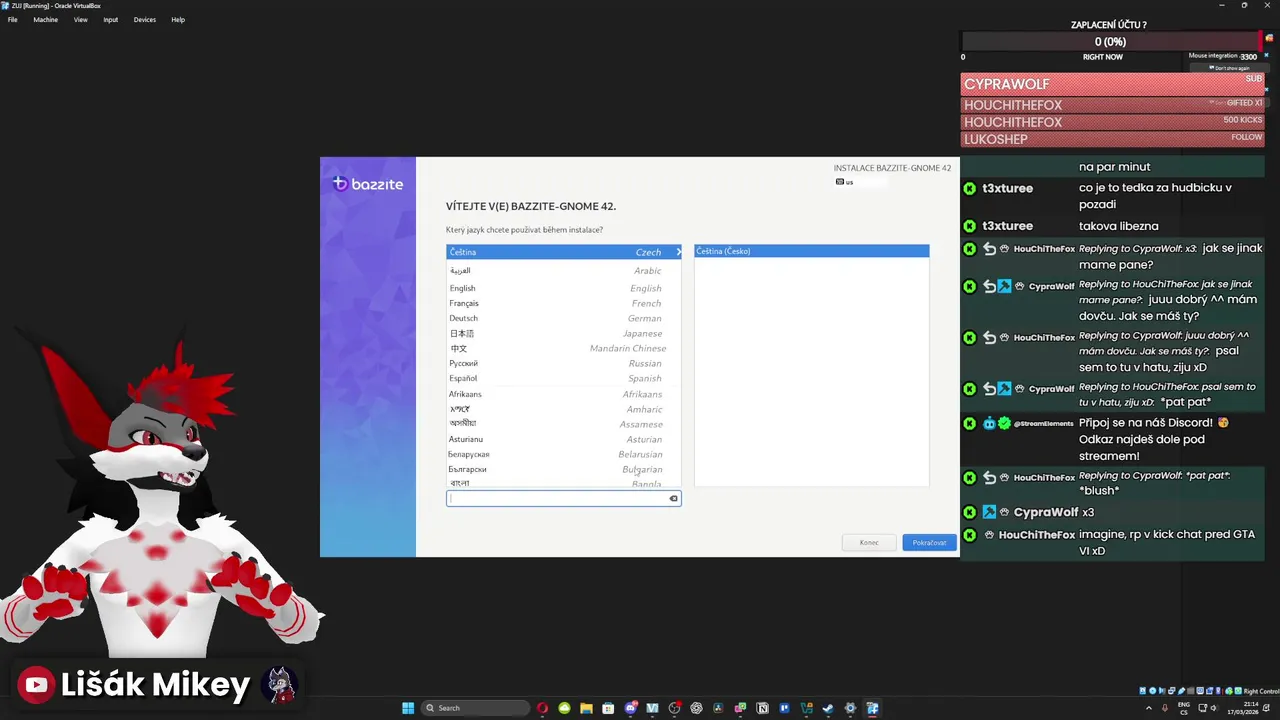Open the Windows notification bell
Image resolution: width=1280 pixels, height=720 pixels.
coord(1266,708)
